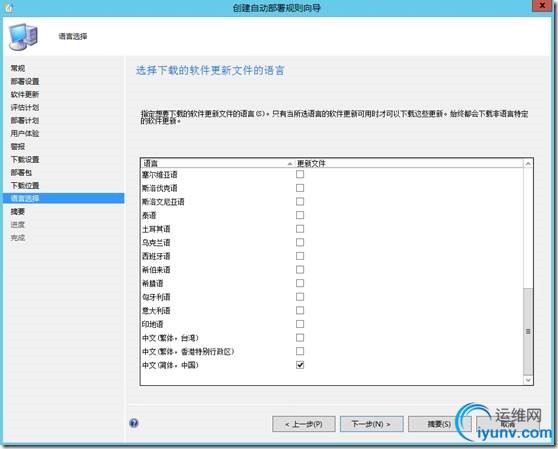Select the 匈牙利语 row label
The width and height of the screenshot is (558, 449).
click(156, 297)
